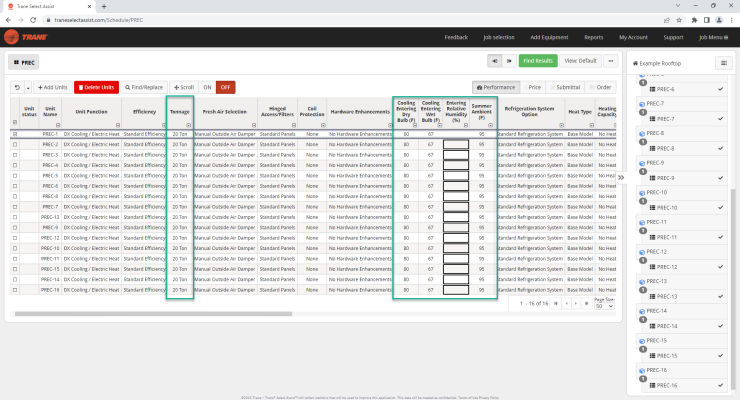Click Entering Relative Humidity field for PREC-16
740x400 pixels.
pos(456,290)
